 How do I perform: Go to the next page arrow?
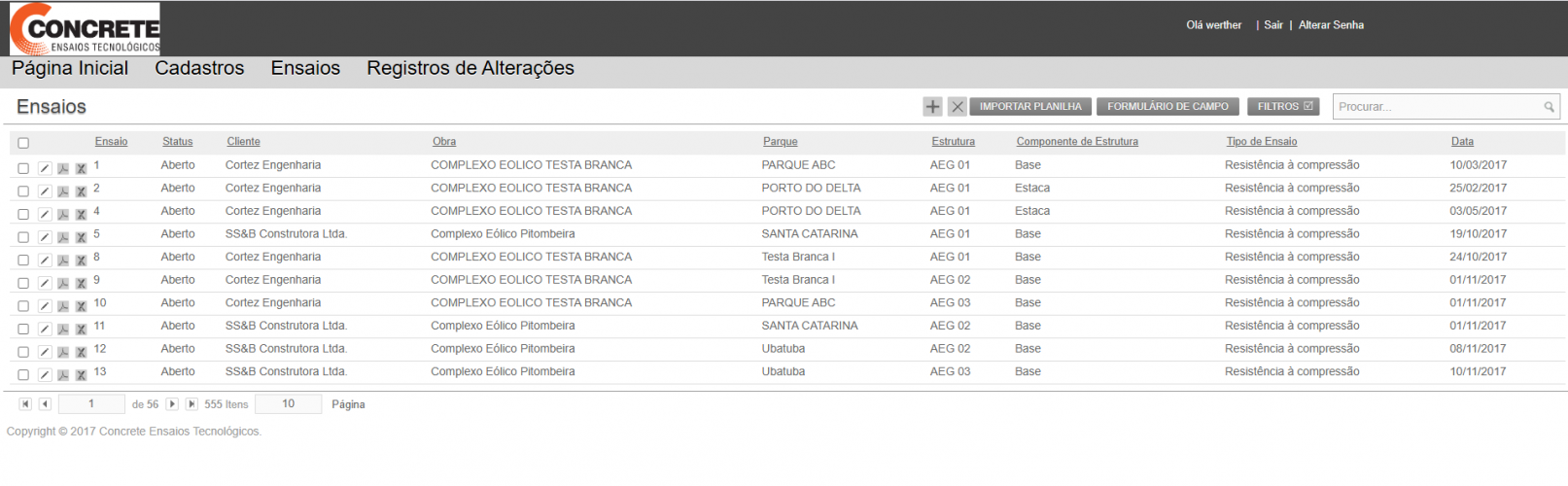172,404
